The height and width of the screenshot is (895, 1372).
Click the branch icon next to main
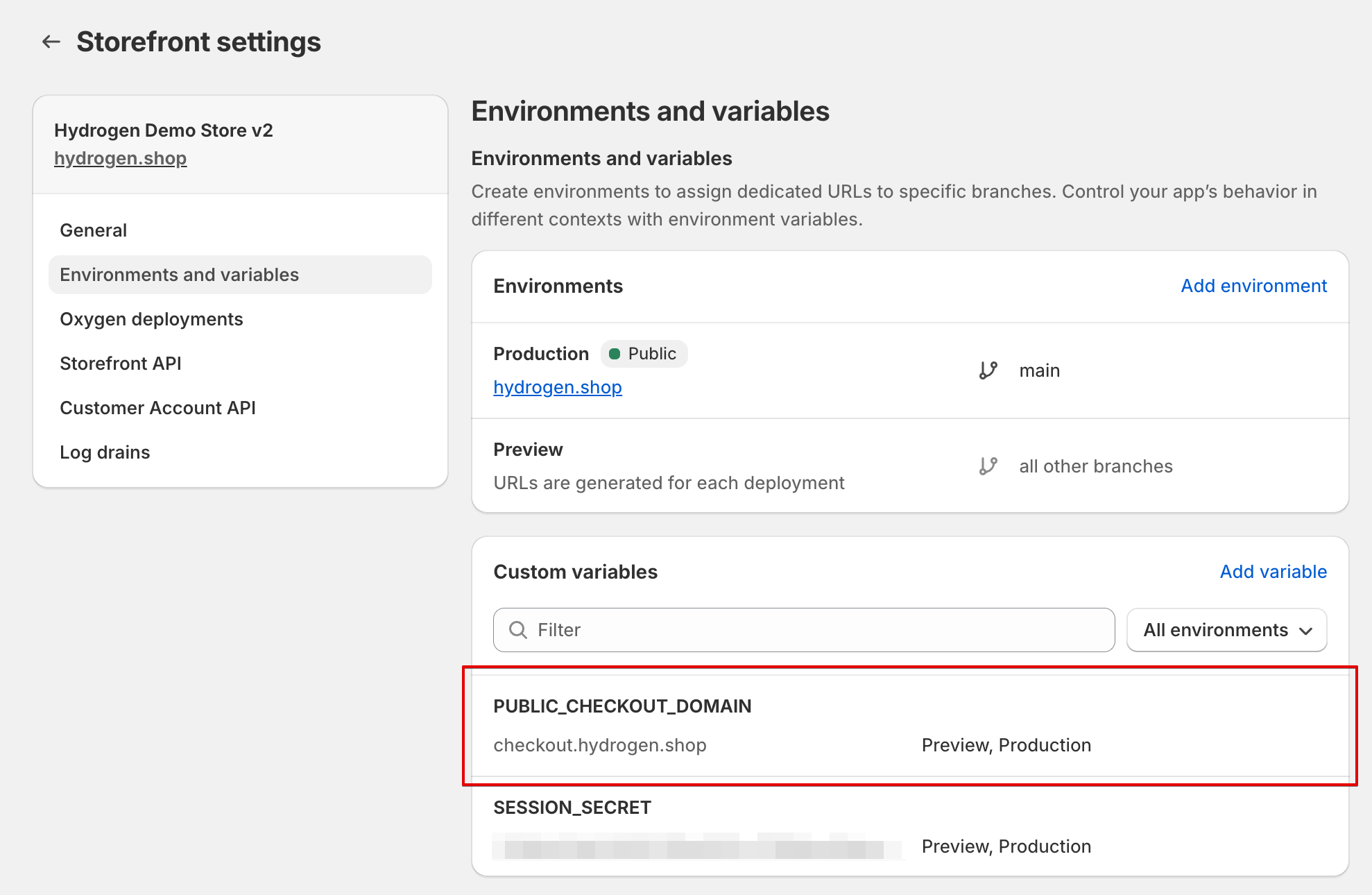click(x=988, y=370)
